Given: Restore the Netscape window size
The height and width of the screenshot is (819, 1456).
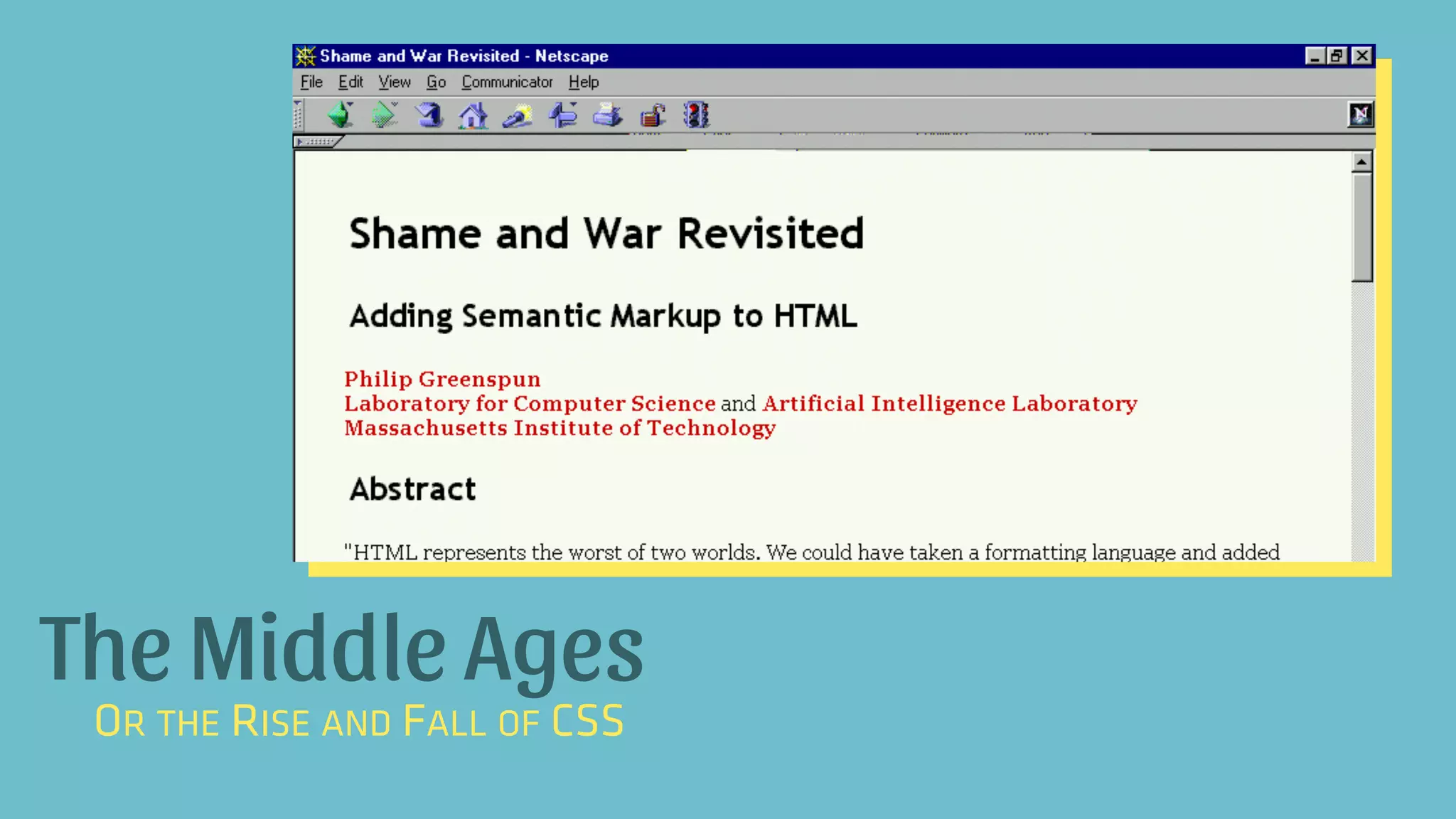Looking at the screenshot, I should tap(1337, 55).
